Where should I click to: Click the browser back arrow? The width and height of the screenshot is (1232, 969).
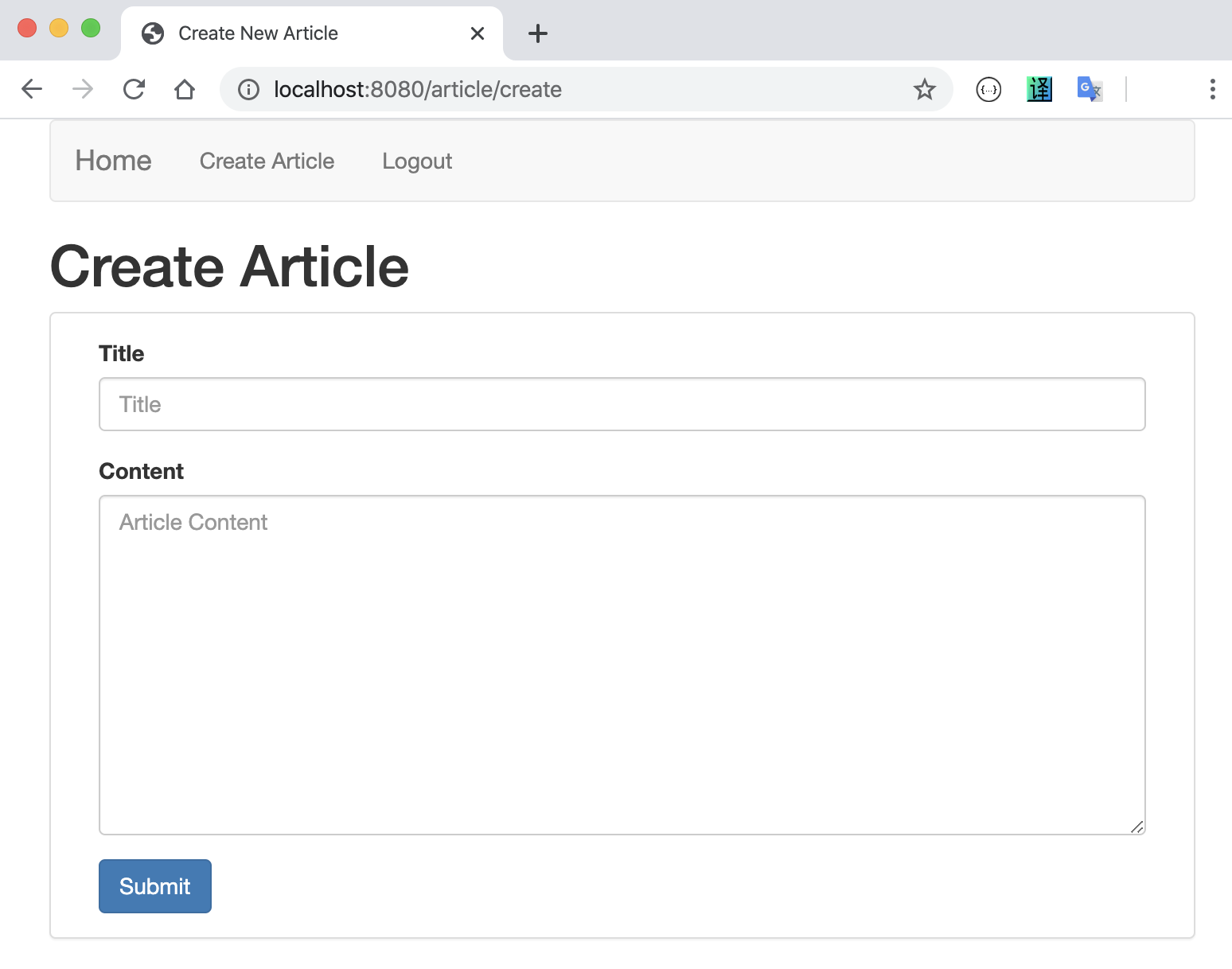point(32,89)
